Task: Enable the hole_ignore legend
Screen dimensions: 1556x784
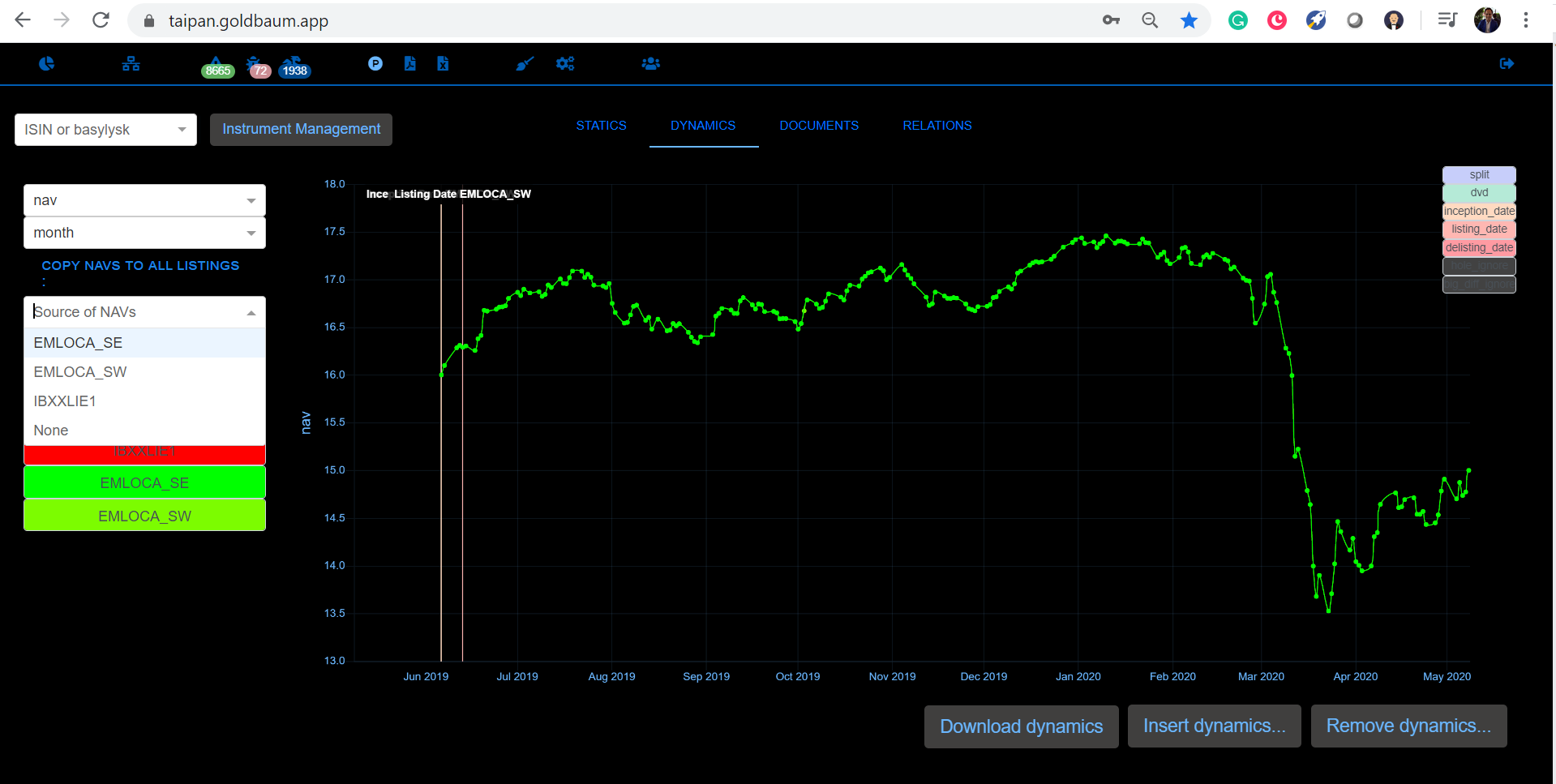Action: (x=1479, y=266)
